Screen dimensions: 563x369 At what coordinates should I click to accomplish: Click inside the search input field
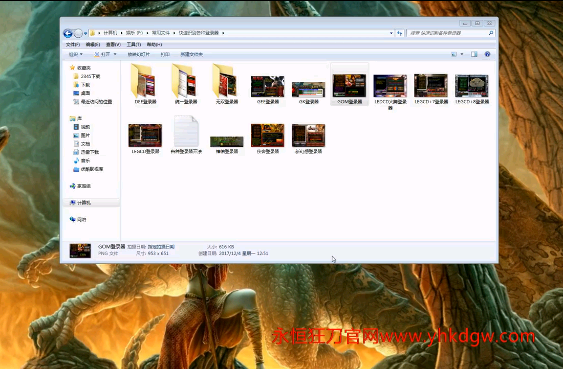(447, 33)
